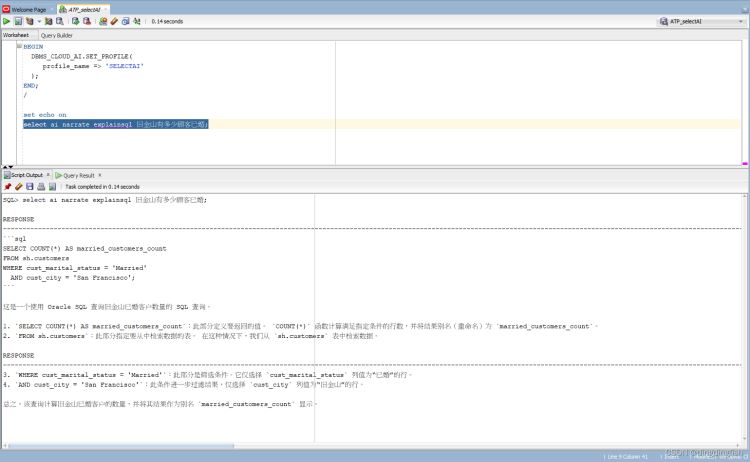750x462 pixels.
Task: Open an Unshared SQL Worksheet icon
Action: (x=103, y=21)
